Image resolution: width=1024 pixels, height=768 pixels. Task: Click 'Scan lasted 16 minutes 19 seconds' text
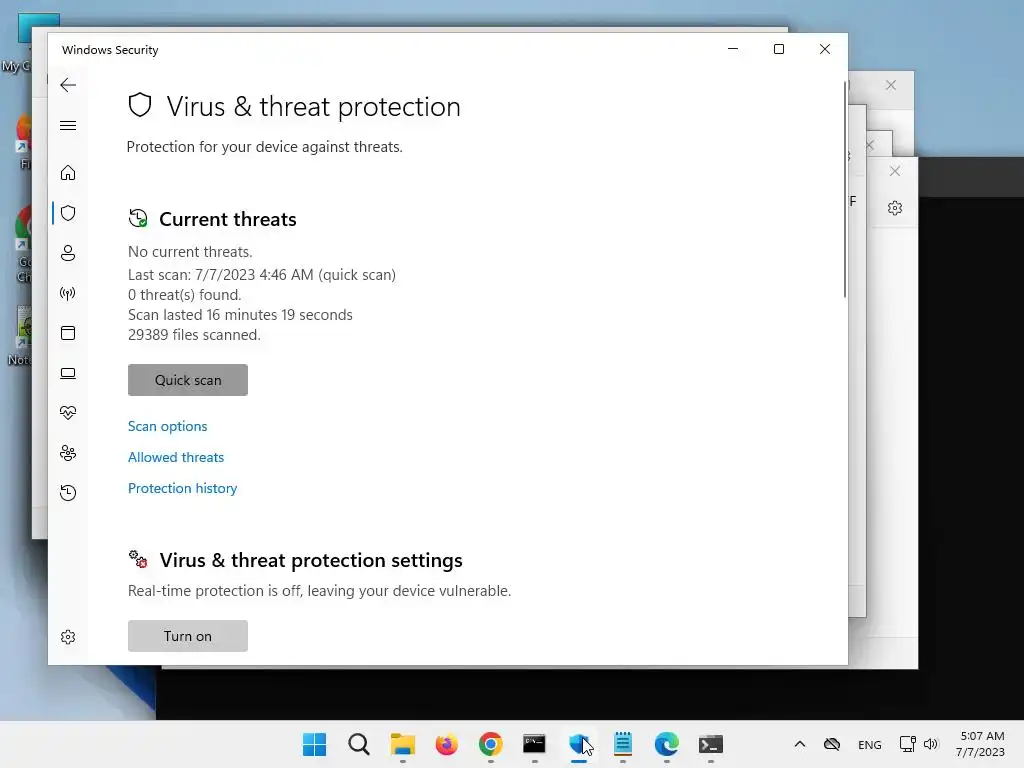[240, 315]
